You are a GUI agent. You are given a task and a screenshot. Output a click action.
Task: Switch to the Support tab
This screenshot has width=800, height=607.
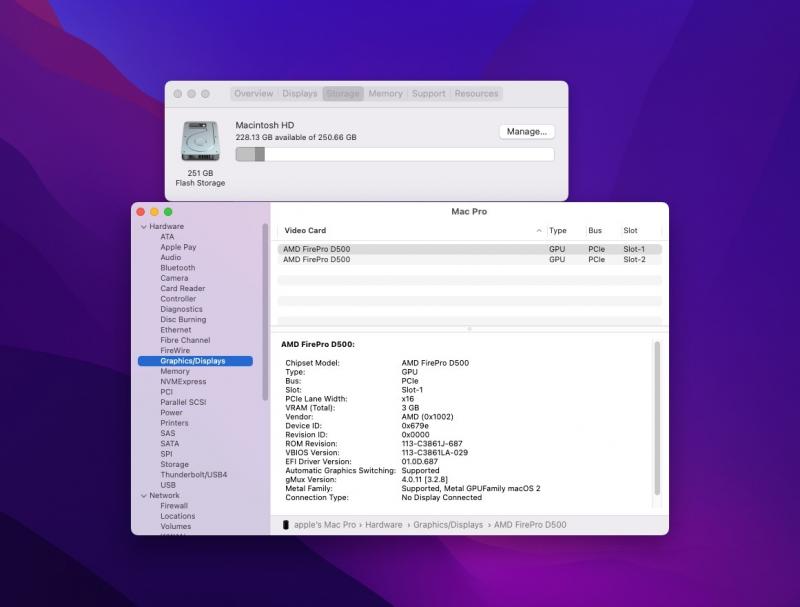pyautogui.click(x=429, y=94)
